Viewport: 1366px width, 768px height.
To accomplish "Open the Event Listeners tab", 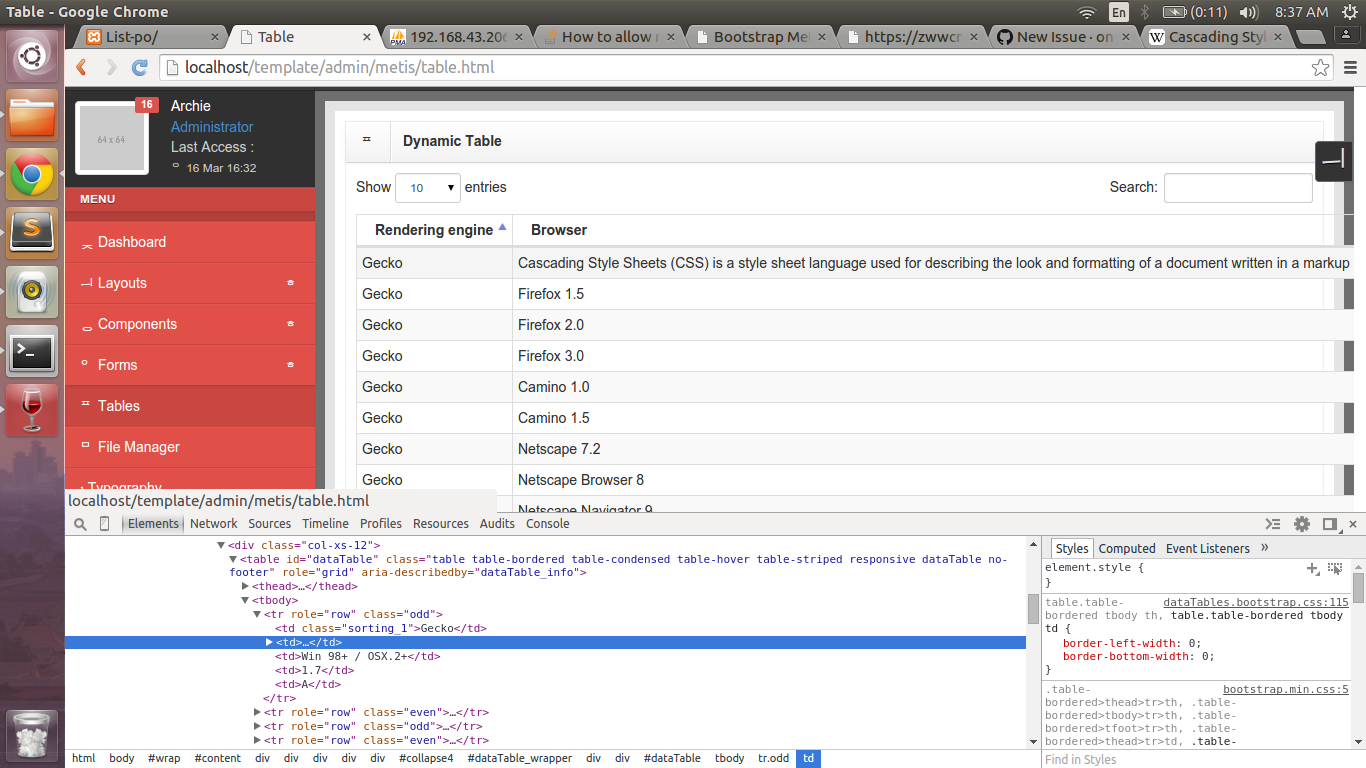I will click(1208, 548).
